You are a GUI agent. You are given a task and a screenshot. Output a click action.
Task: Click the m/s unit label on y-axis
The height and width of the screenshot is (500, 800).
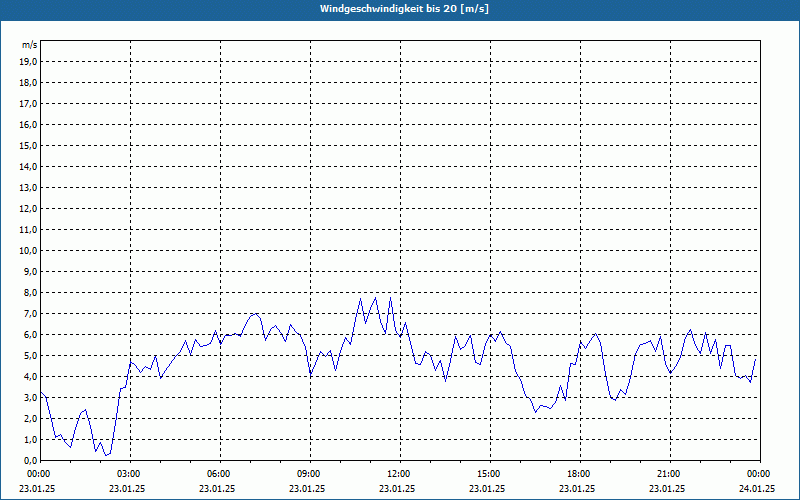pos(30,45)
